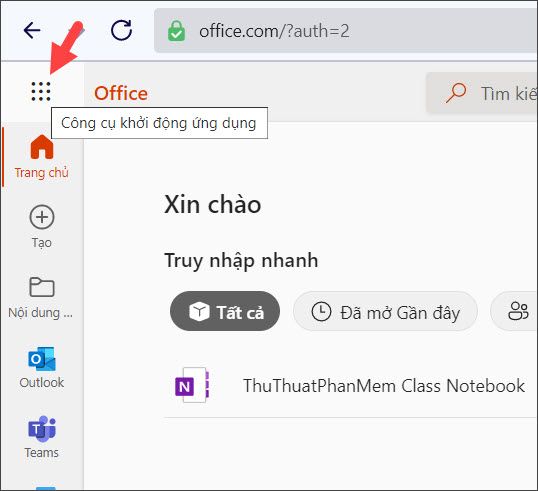Open Nội dung folder icon
Image resolution: width=538 pixels, height=491 pixels.
click(x=42, y=287)
